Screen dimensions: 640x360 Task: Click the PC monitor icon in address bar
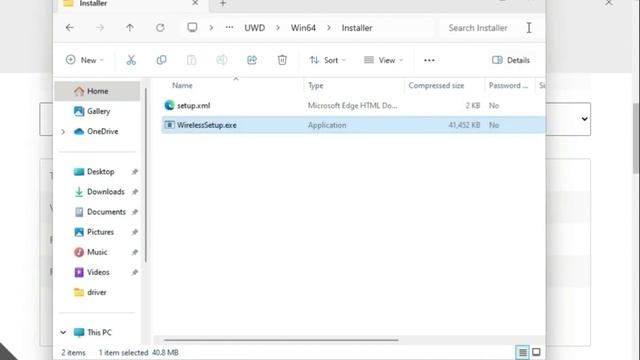(x=192, y=27)
